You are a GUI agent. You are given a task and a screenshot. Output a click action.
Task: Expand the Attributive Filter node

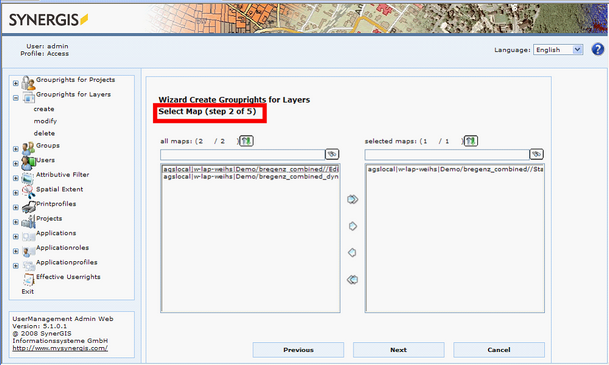point(16,178)
